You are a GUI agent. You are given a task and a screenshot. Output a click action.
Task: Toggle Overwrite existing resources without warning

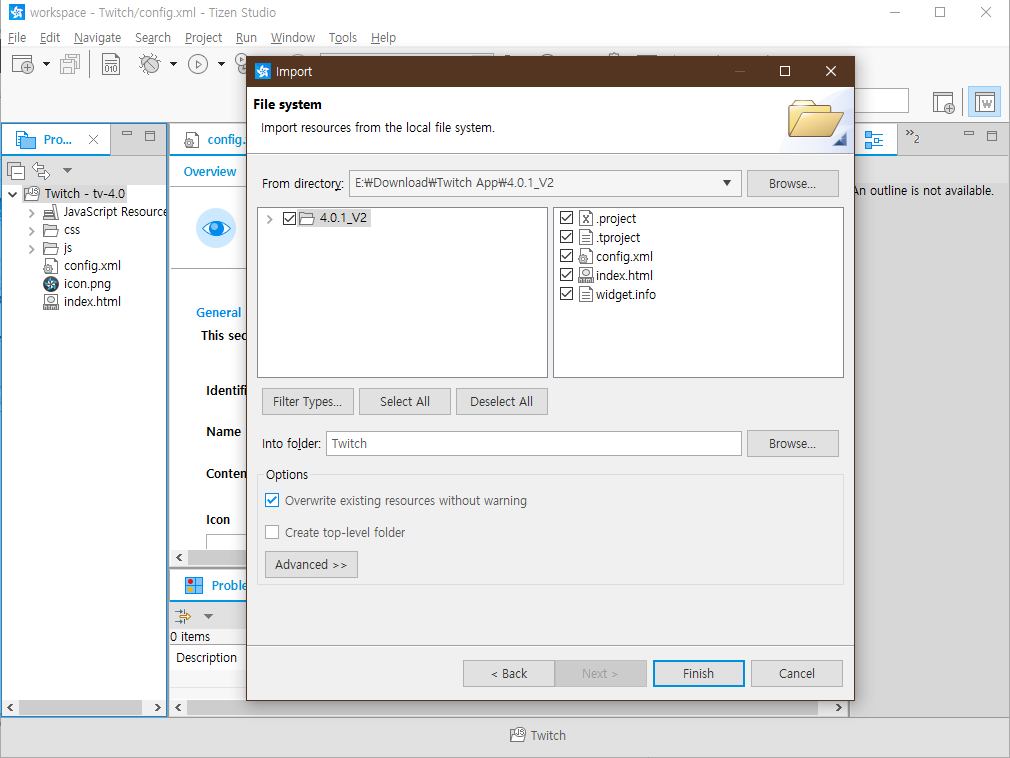click(272, 500)
